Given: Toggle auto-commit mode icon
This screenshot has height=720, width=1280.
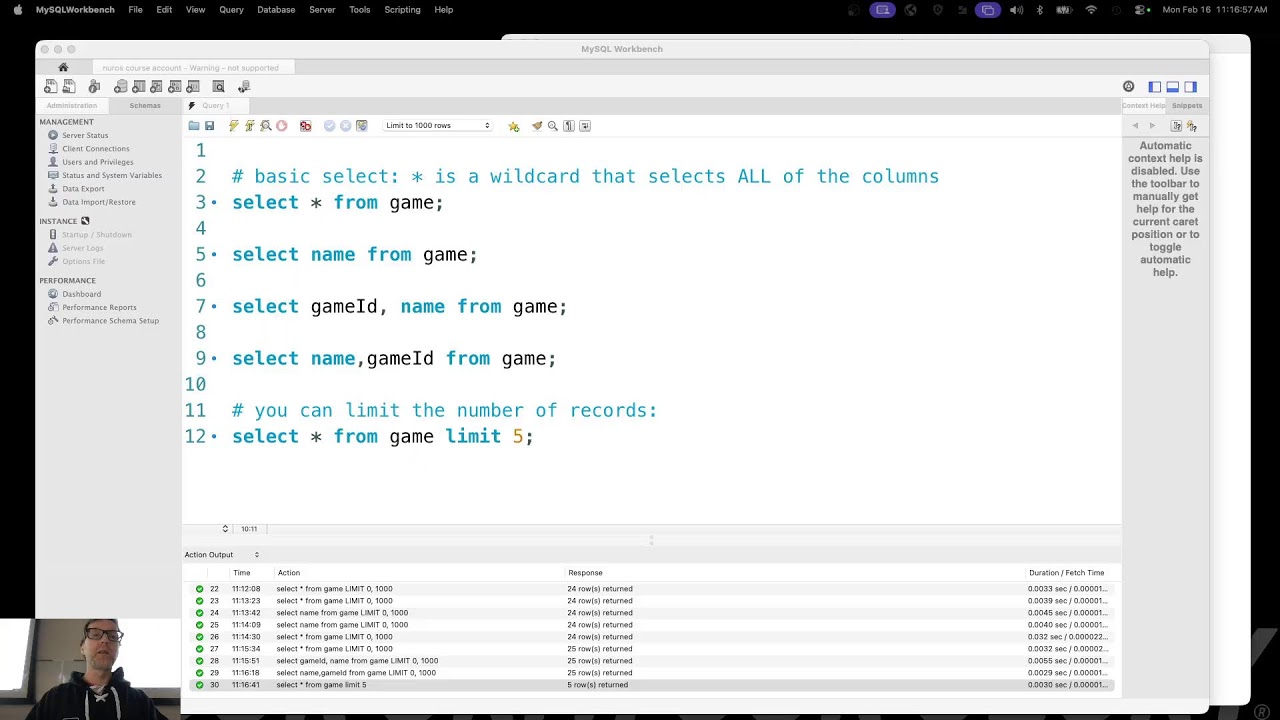Looking at the screenshot, I should point(361,126).
